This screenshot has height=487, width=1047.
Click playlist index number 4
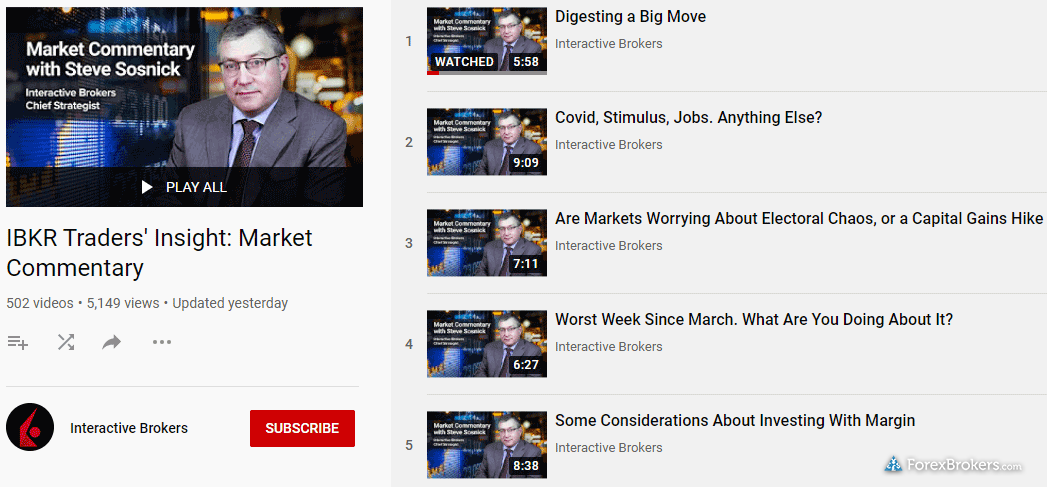[x=409, y=345]
